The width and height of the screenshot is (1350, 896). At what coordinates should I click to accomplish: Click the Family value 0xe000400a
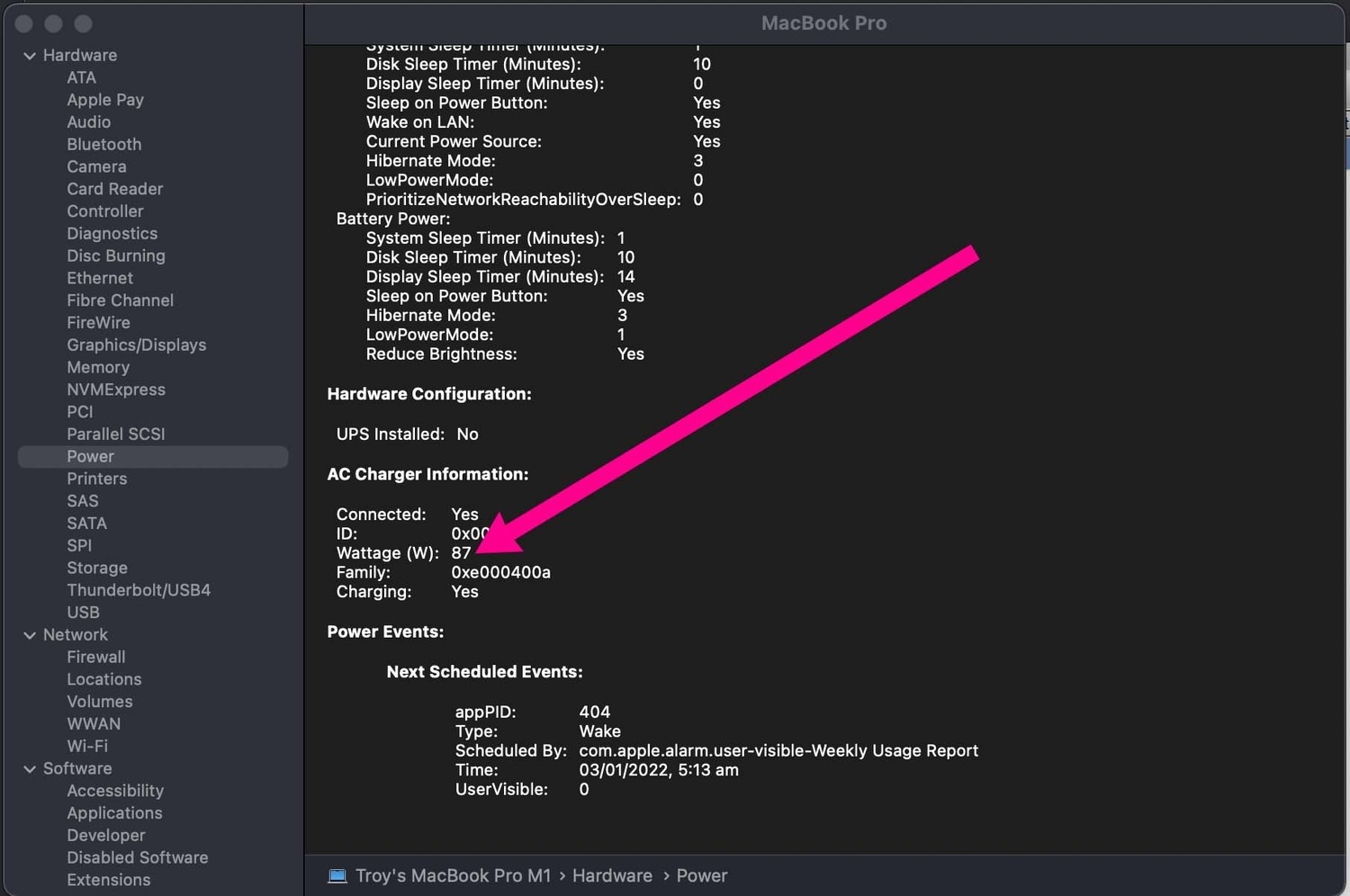pos(500,573)
